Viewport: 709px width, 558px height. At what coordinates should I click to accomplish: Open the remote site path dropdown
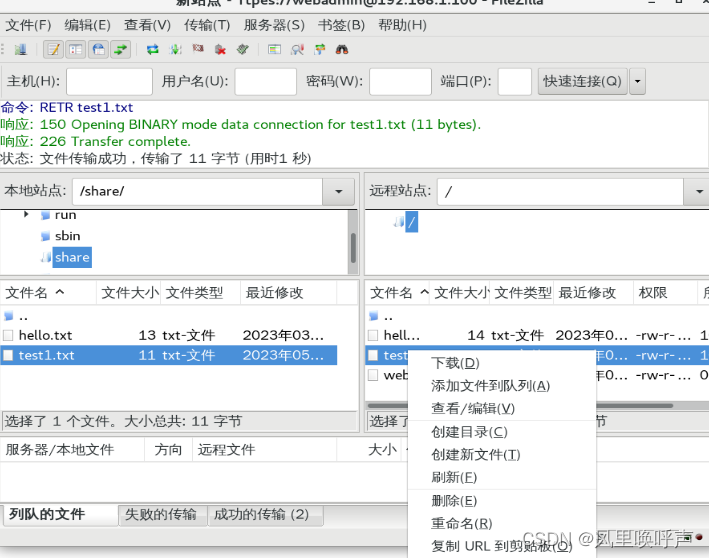tap(696, 192)
